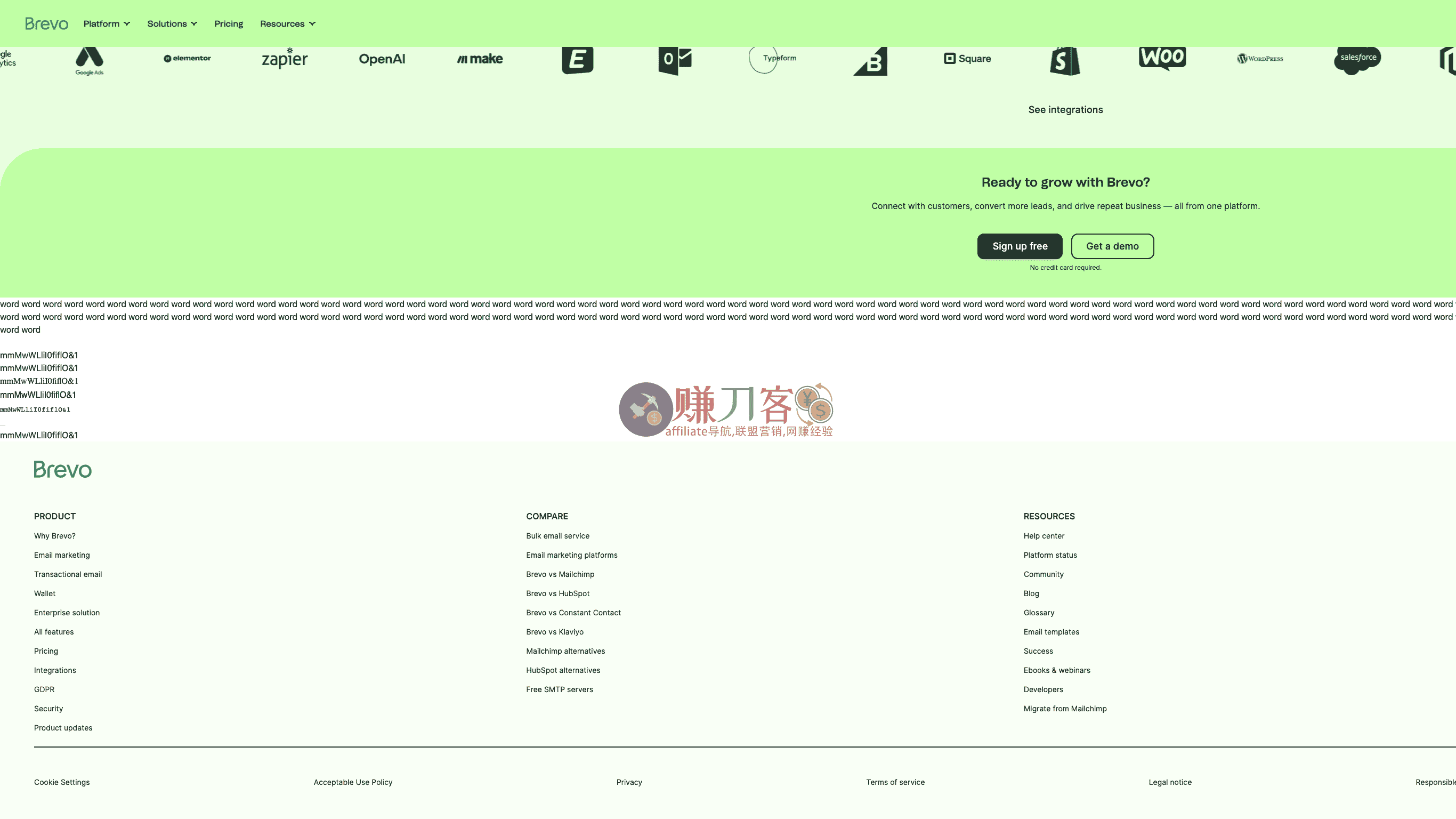This screenshot has height=819, width=1456.
Task: Click the Make integration logo
Action: (480, 59)
